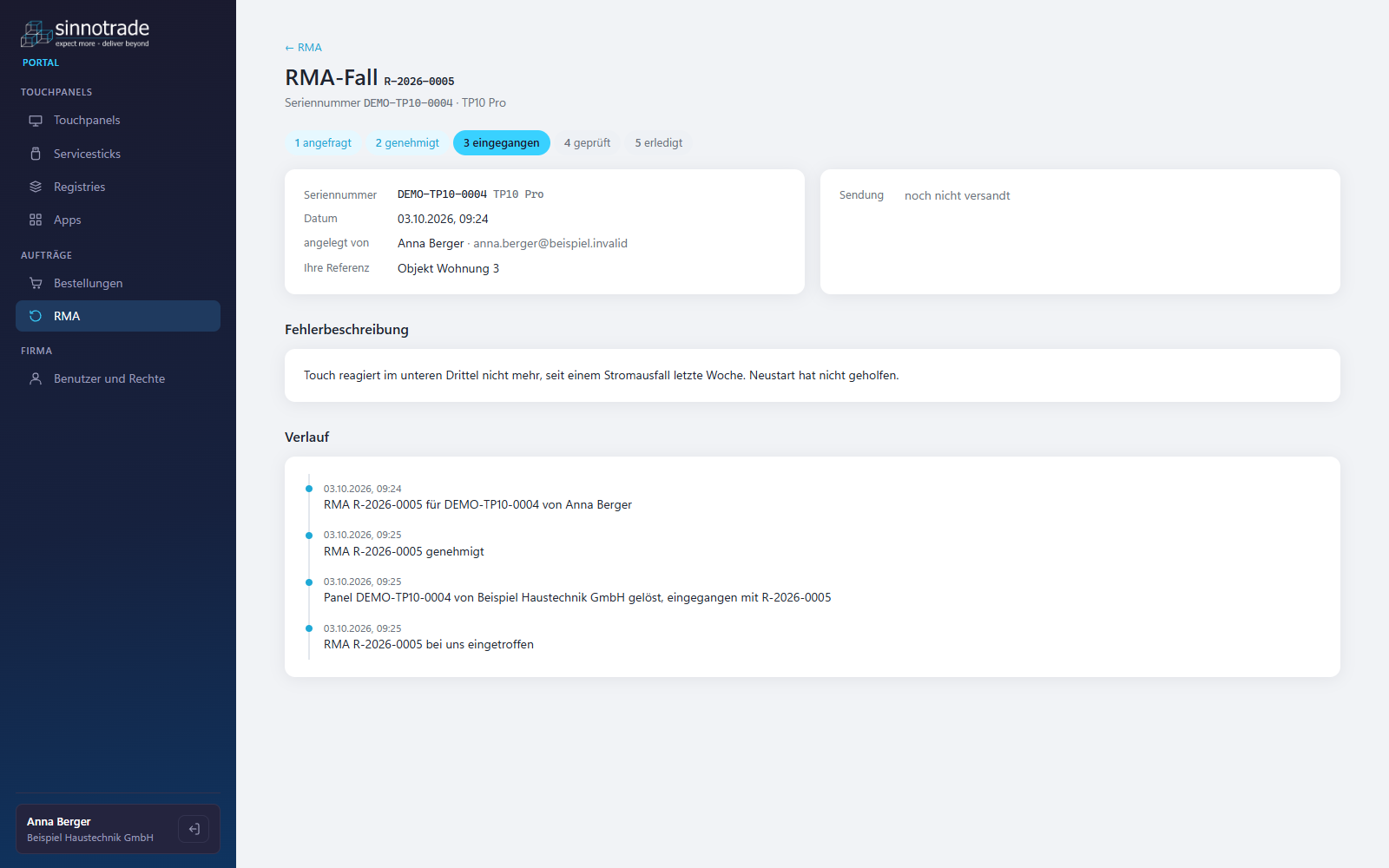Click history entry 'RMA R-2026-0005 genehmigt'

(x=404, y=552)
